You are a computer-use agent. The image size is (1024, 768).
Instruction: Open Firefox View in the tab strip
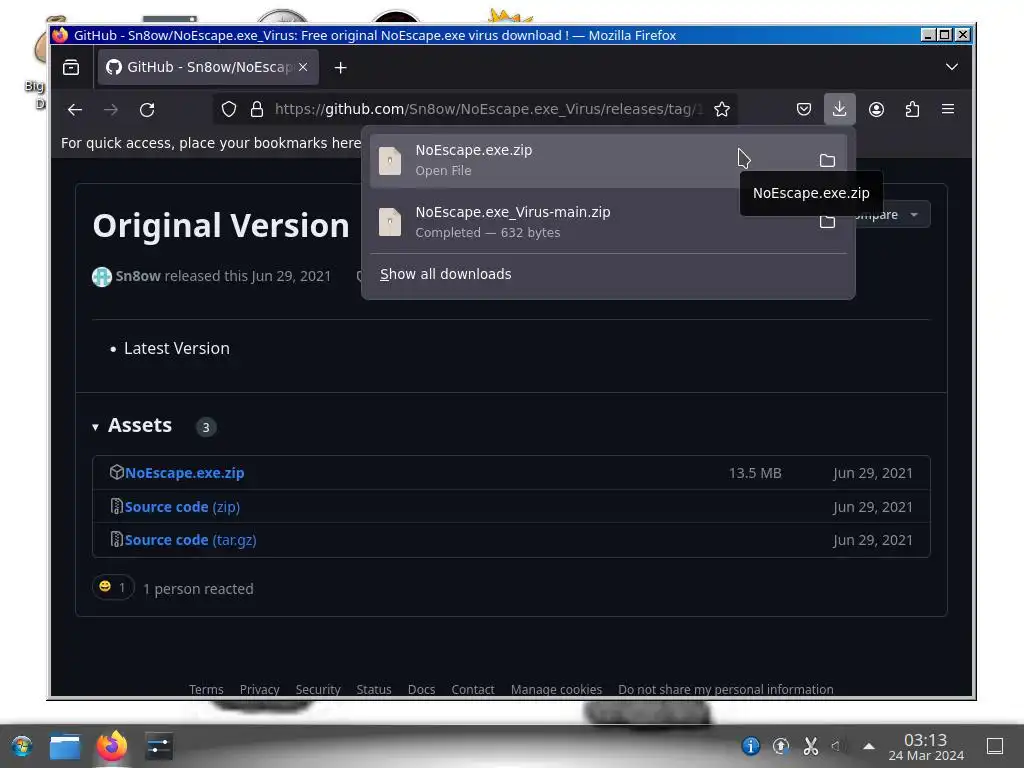tap(71, 67)
